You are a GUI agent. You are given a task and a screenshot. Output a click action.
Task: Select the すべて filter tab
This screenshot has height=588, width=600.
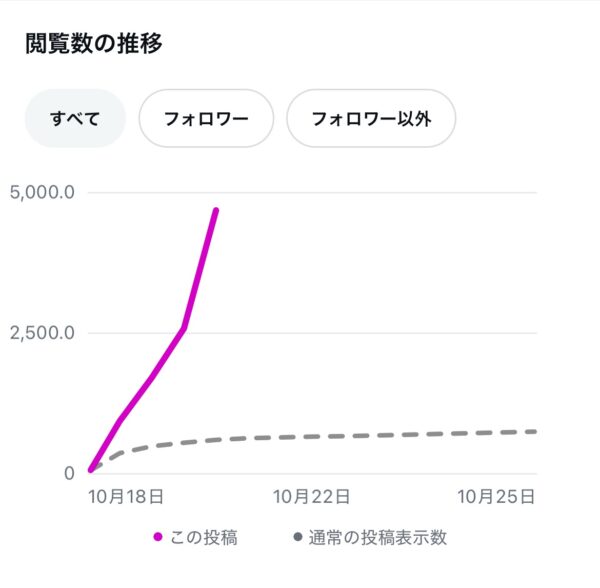[75, 119]
